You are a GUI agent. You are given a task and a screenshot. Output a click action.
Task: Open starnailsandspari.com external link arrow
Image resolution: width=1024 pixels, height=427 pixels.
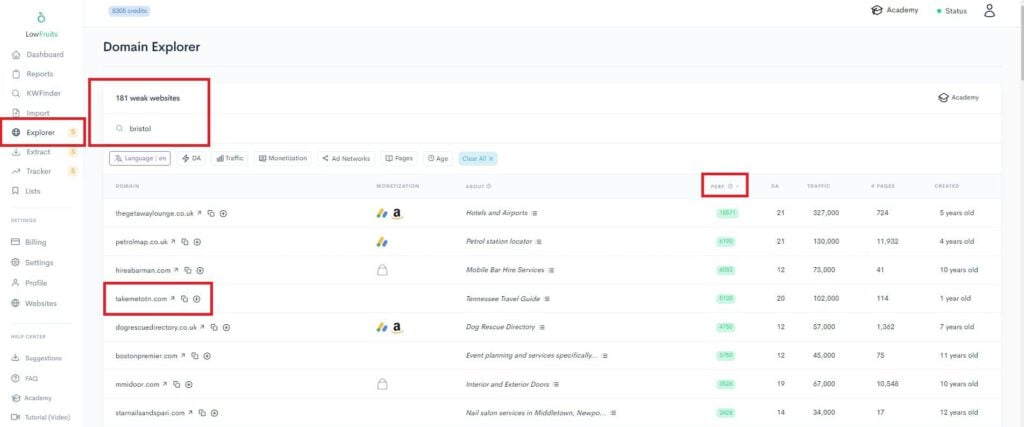[x=191, y=413]
